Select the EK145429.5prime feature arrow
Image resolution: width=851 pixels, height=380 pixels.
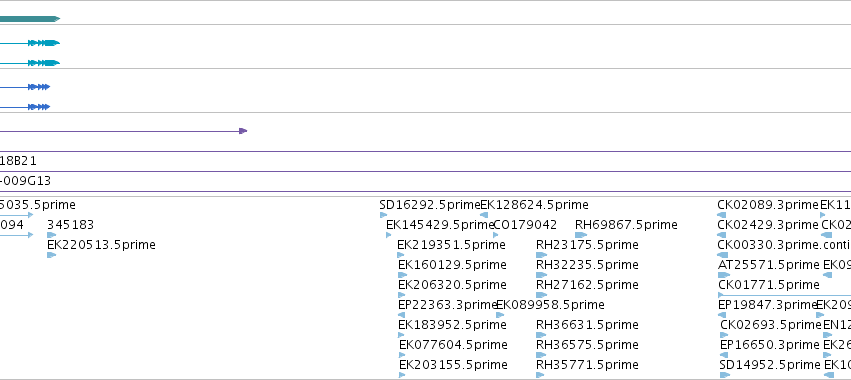coord(389,235)
